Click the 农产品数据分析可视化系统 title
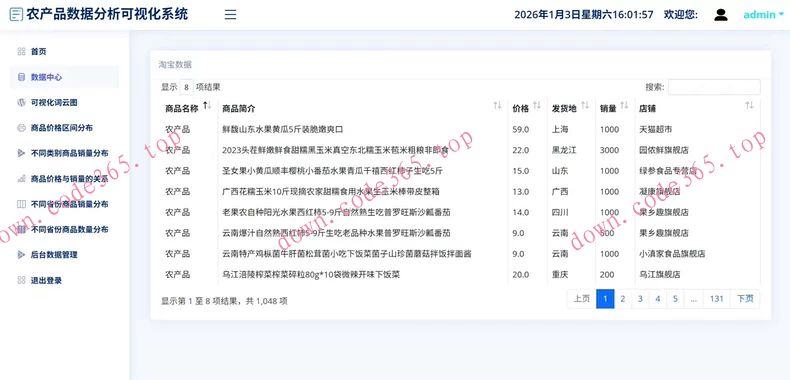 tap(107, 14)
